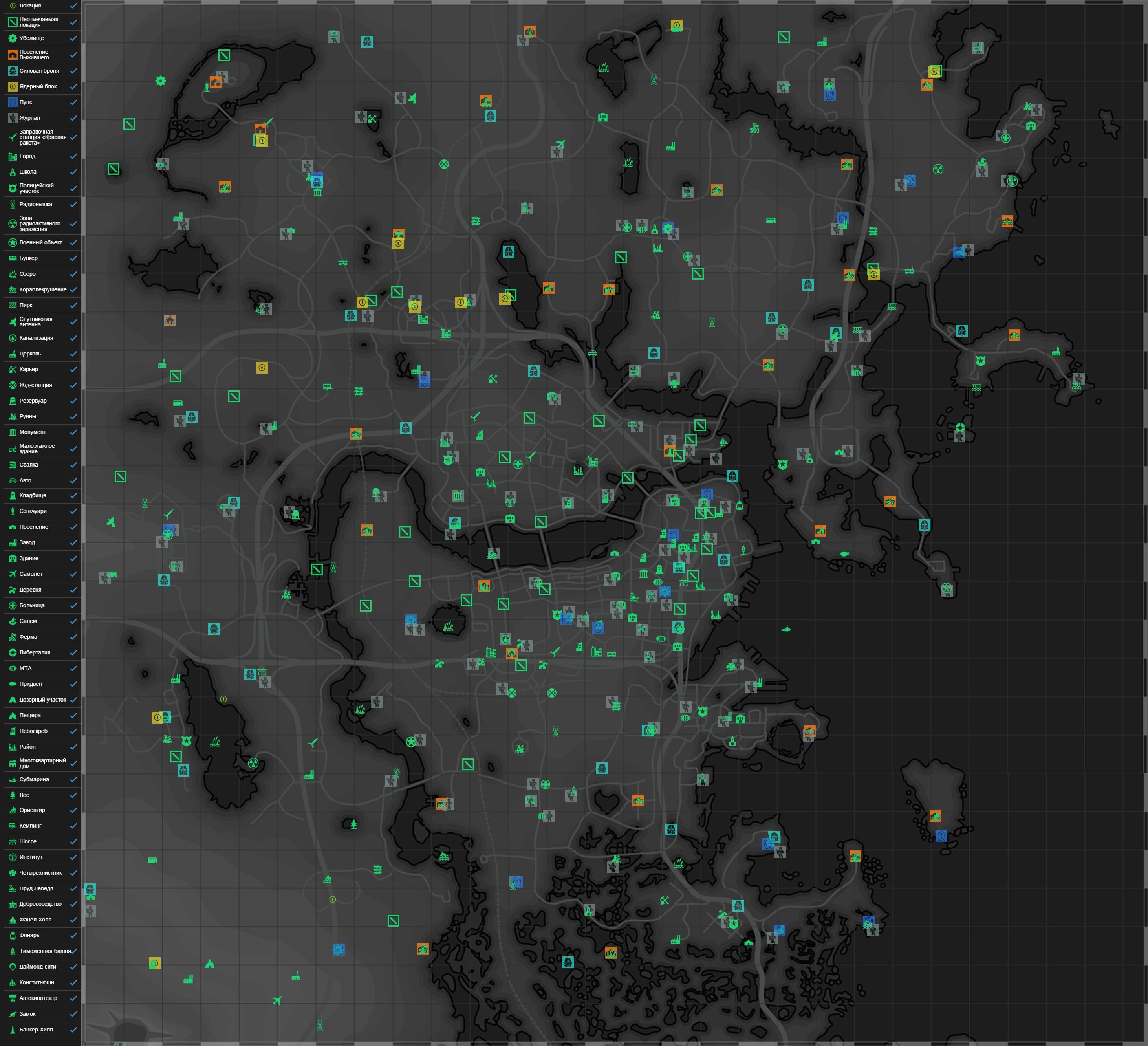Screen dimensions: 1148x1046
Task: Hide Руины markers via its checkmark
Action: coord(73,417)
